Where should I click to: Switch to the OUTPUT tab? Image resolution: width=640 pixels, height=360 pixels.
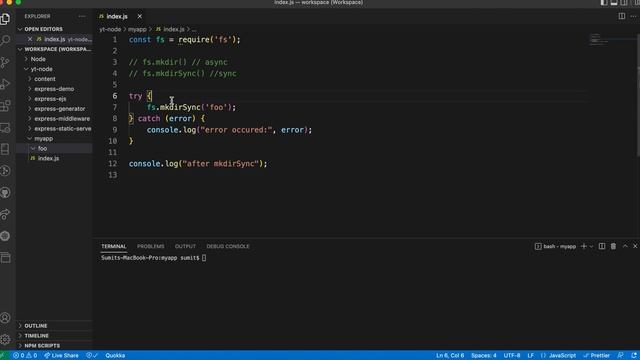click(185, 247)
